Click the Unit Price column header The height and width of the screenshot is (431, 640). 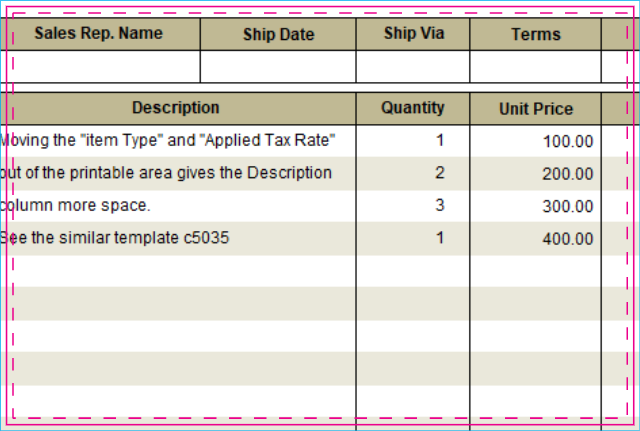[535, 109]
